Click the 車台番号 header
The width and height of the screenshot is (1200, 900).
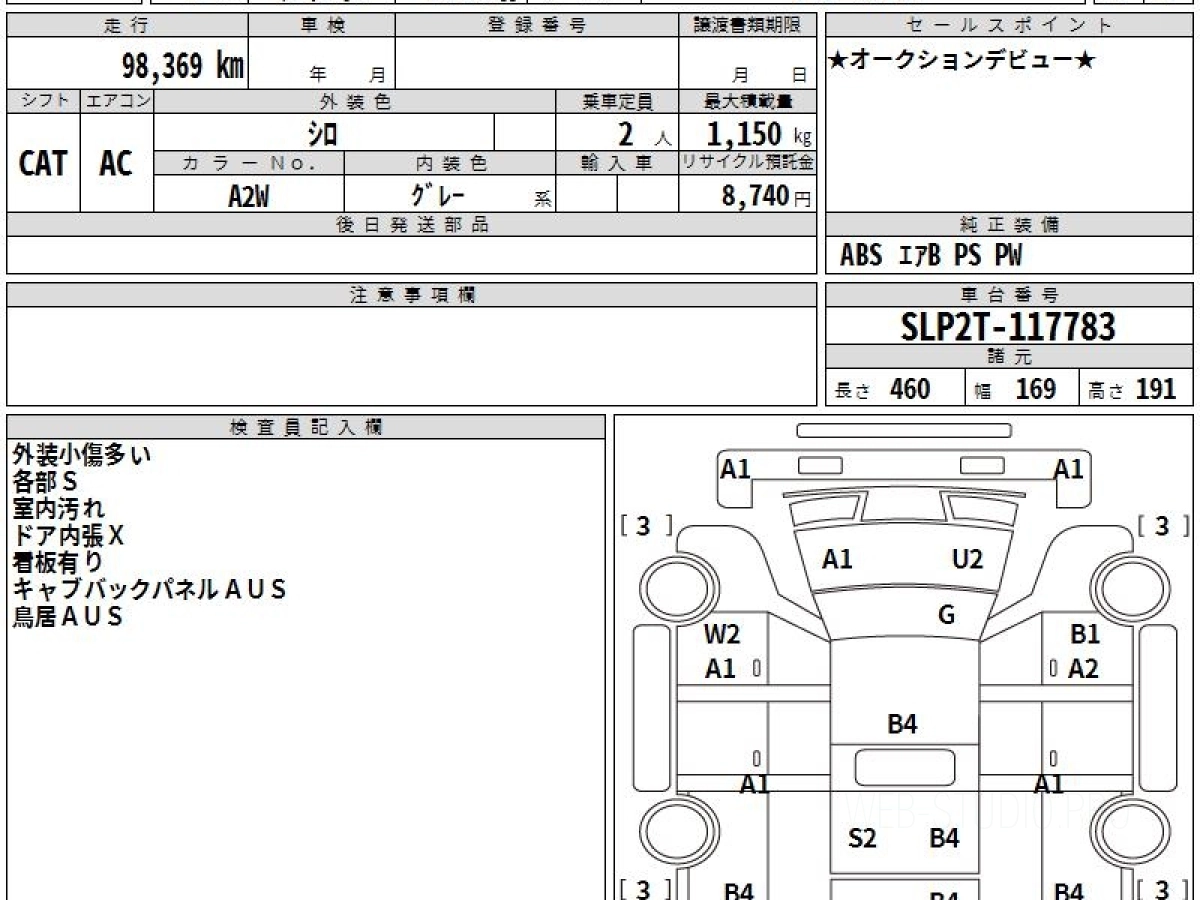click(x=1010, y=295)
